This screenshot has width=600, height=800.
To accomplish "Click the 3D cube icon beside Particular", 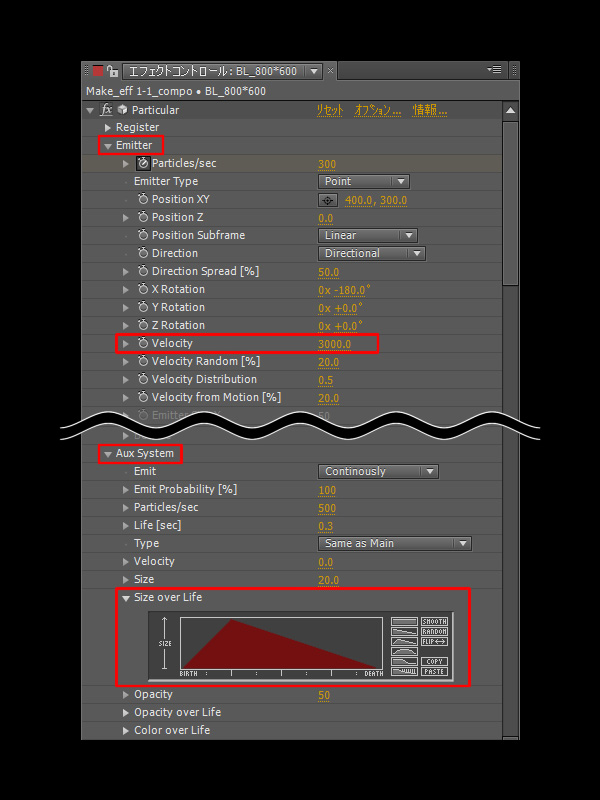I will point(122,110).
